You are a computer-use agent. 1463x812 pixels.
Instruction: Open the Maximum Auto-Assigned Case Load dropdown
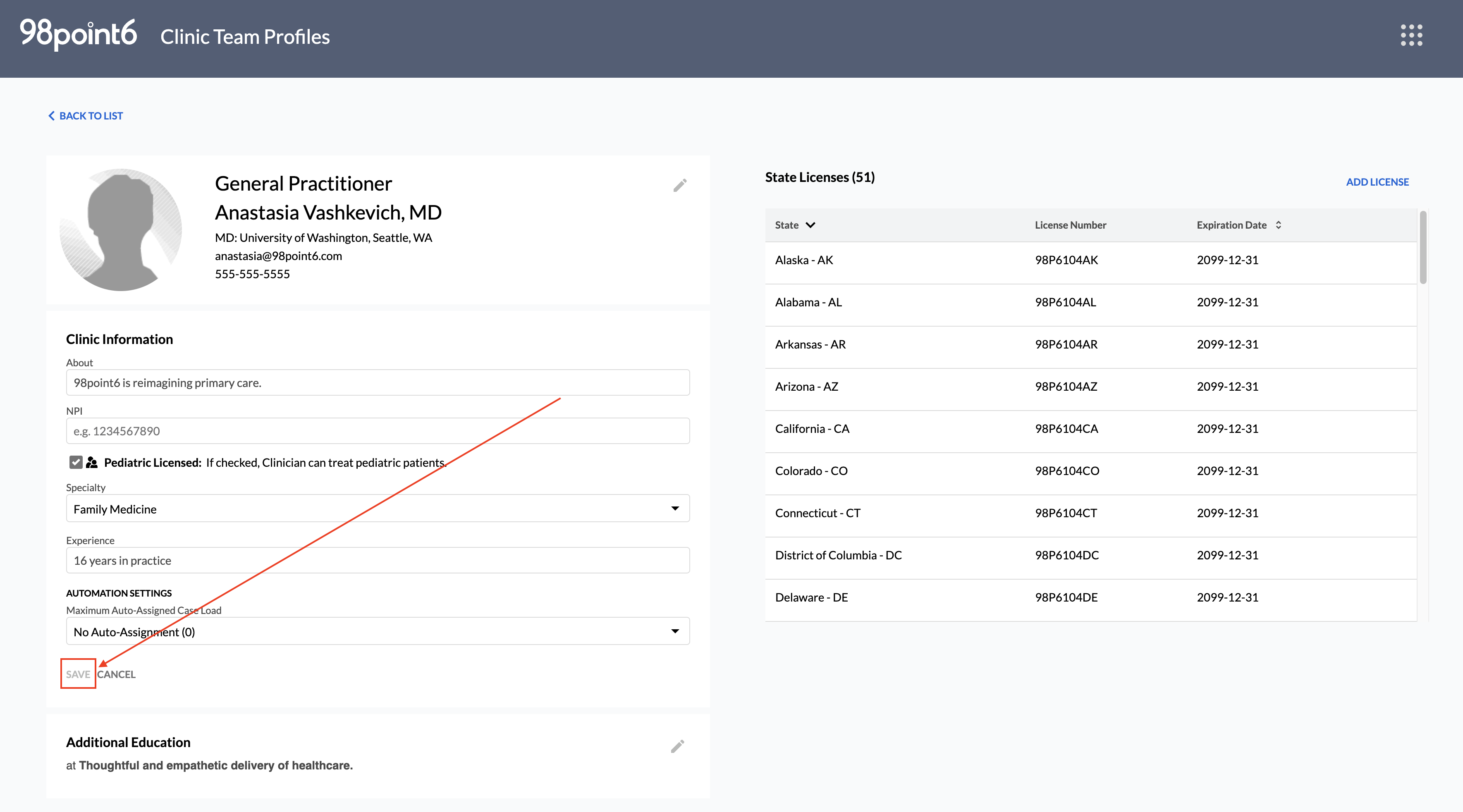pyautogui.click(x=378, y=631)
